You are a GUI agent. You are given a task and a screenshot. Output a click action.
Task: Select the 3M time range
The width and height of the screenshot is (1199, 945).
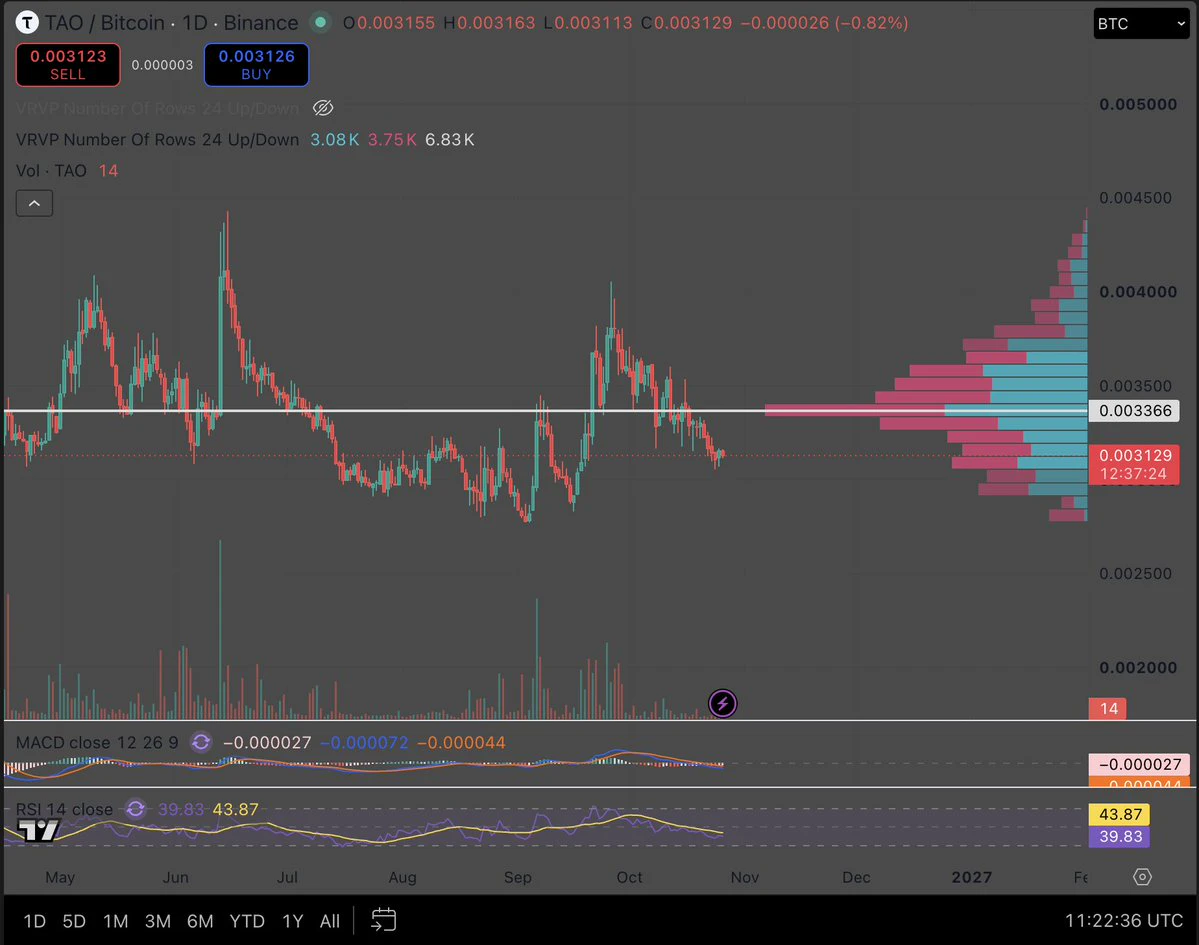coord(158,921)
